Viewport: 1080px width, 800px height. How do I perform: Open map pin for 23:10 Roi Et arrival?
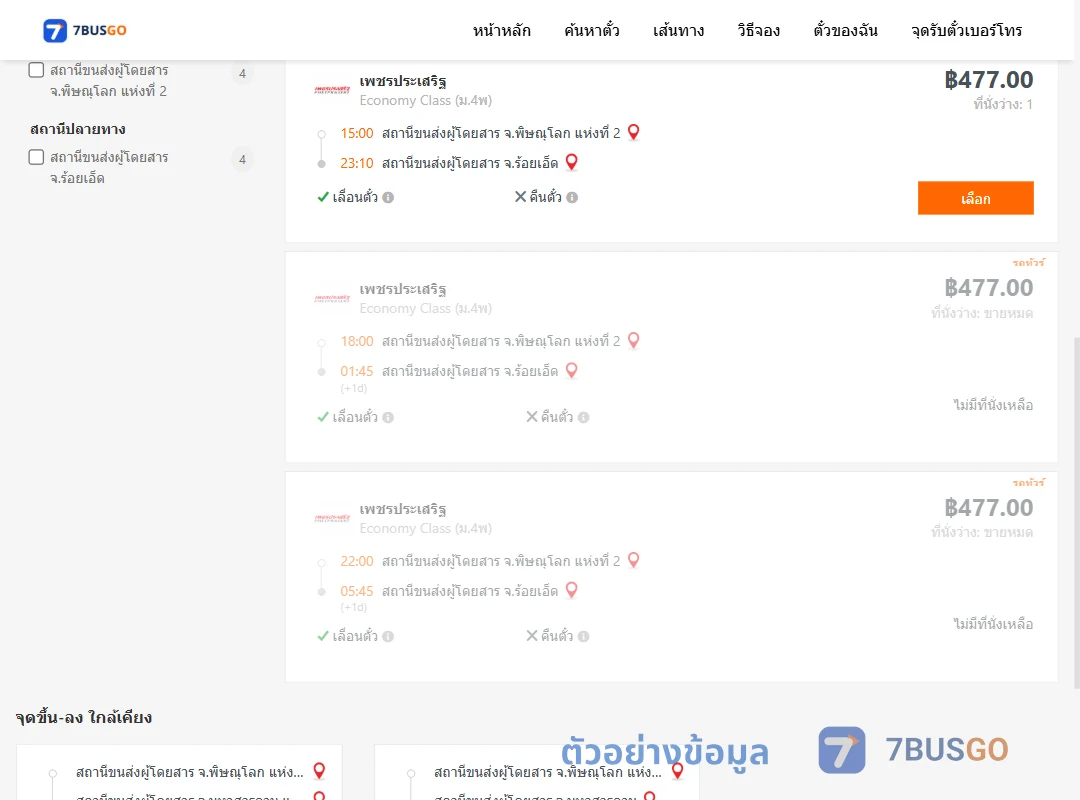point(572,163)
